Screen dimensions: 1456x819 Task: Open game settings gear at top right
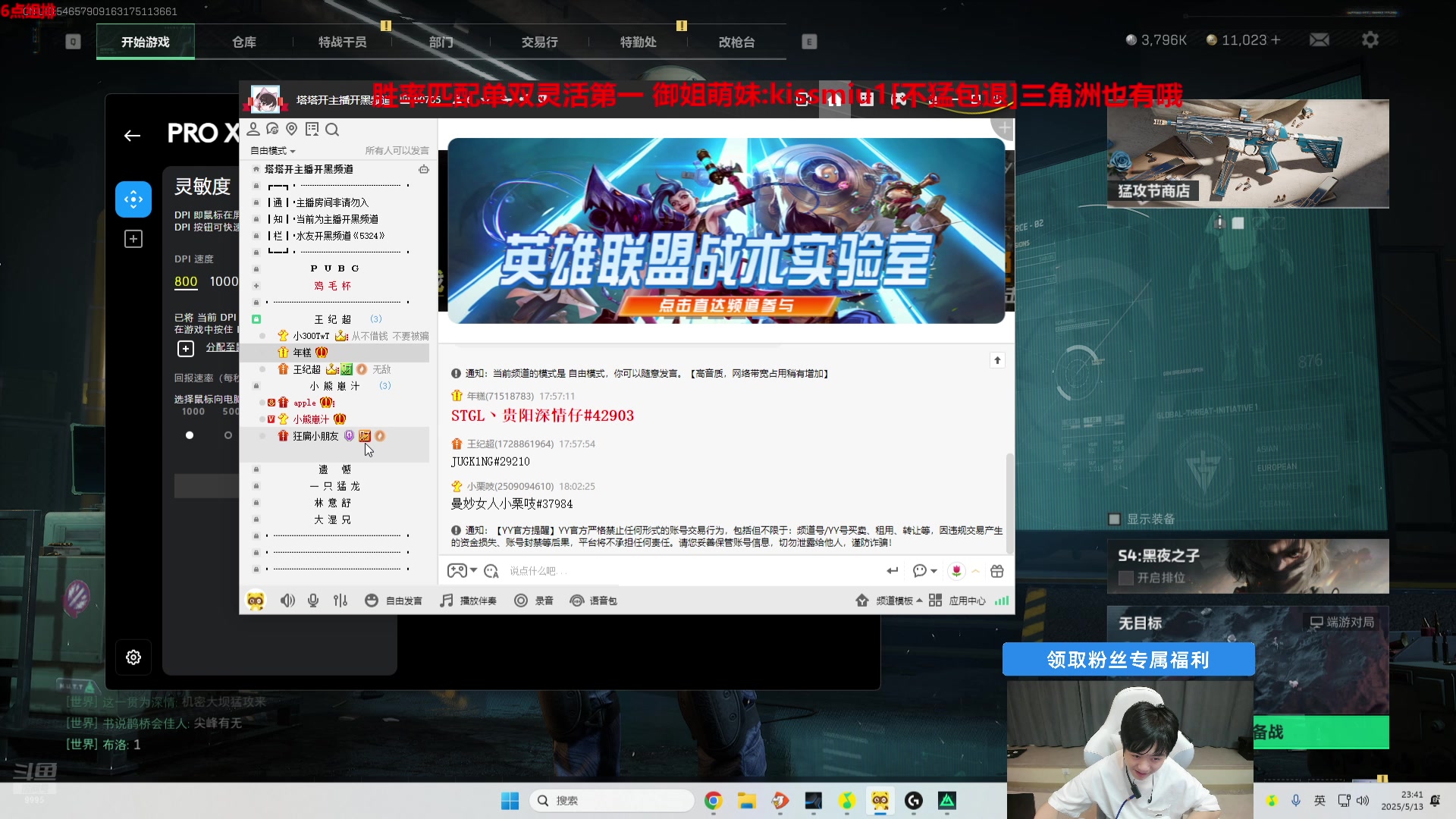(x=1370, y=39)
